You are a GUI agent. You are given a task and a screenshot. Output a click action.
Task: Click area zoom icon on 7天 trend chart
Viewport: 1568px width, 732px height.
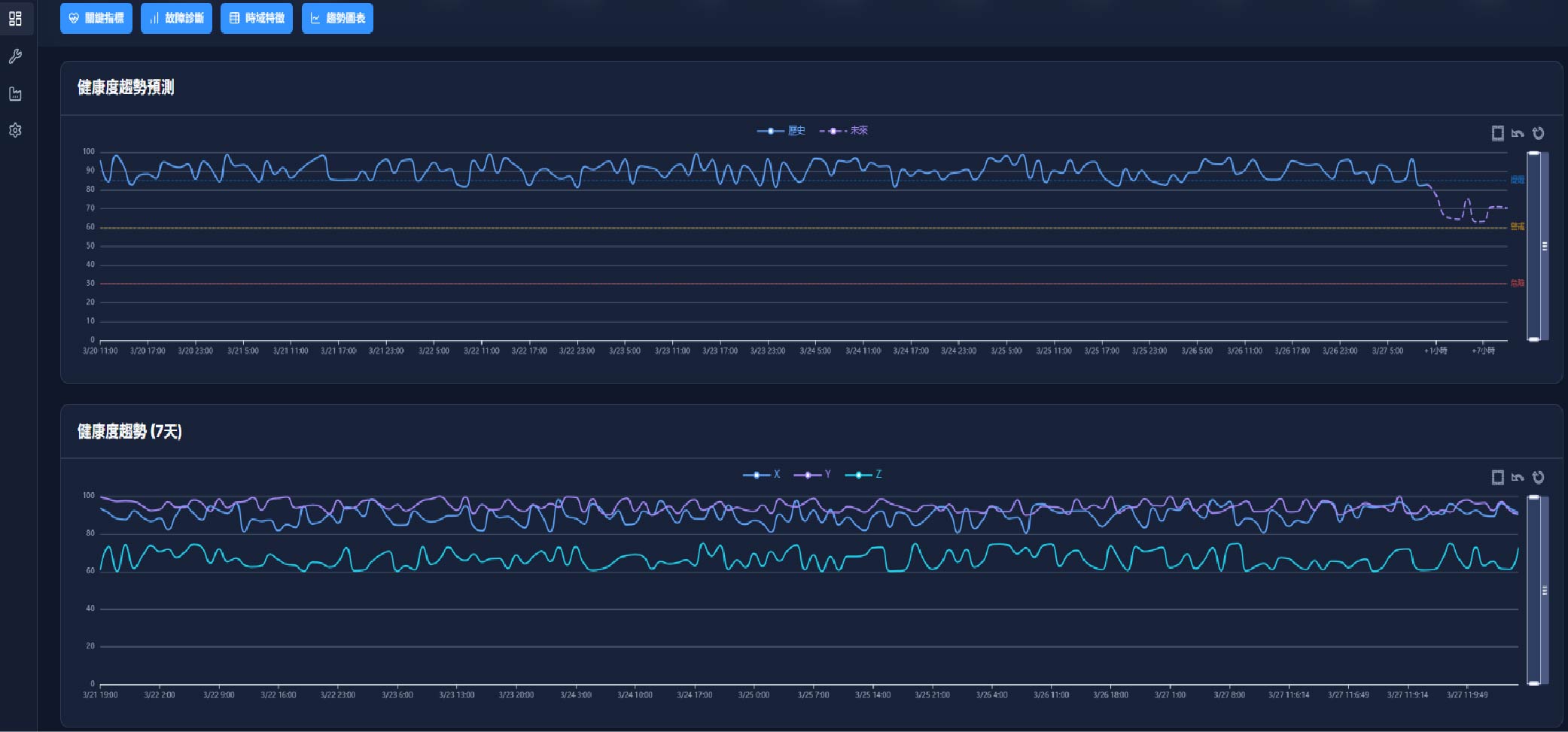1497,477
